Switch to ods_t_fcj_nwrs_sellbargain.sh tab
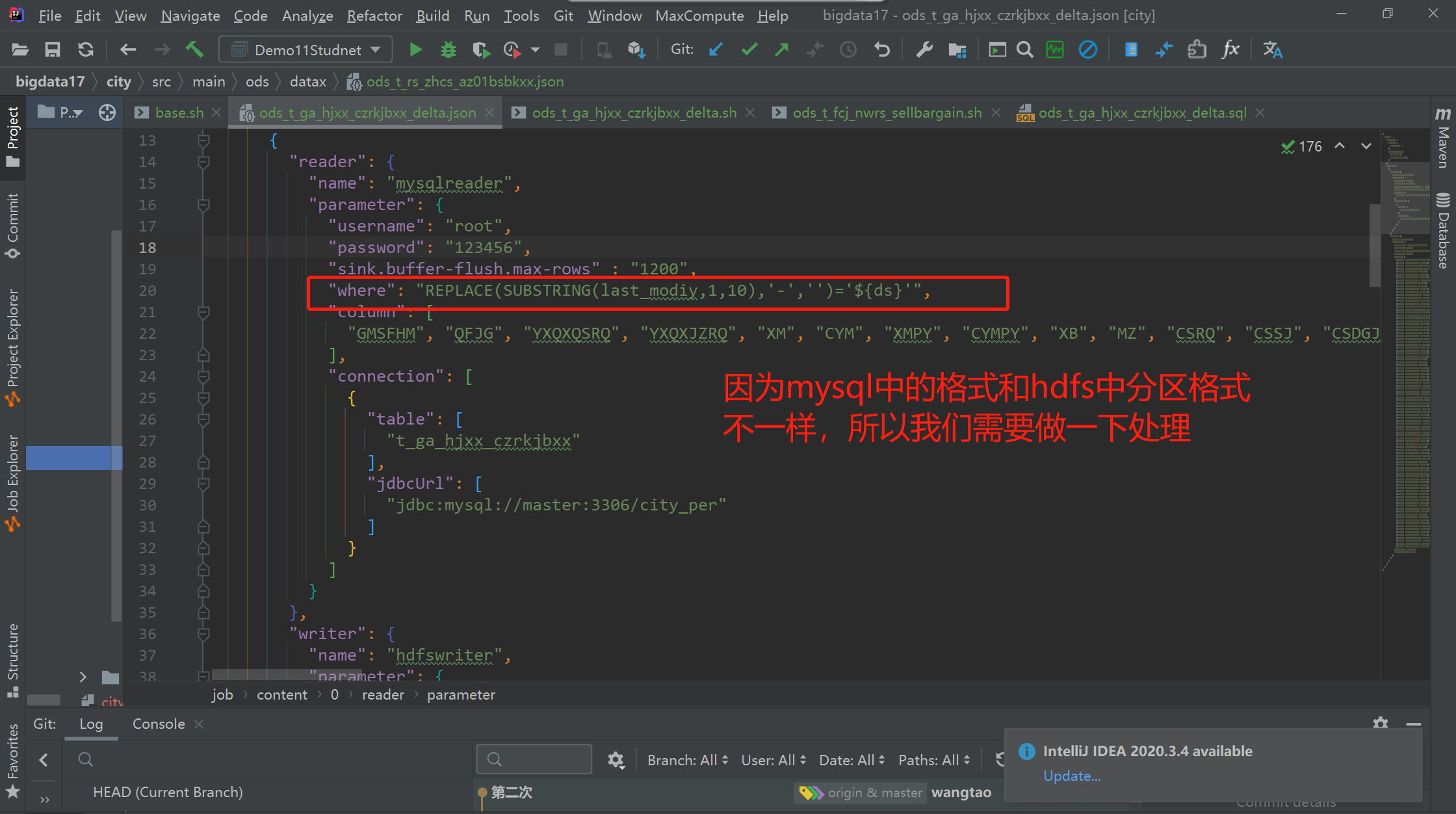1456x814 pixels. 887,113
